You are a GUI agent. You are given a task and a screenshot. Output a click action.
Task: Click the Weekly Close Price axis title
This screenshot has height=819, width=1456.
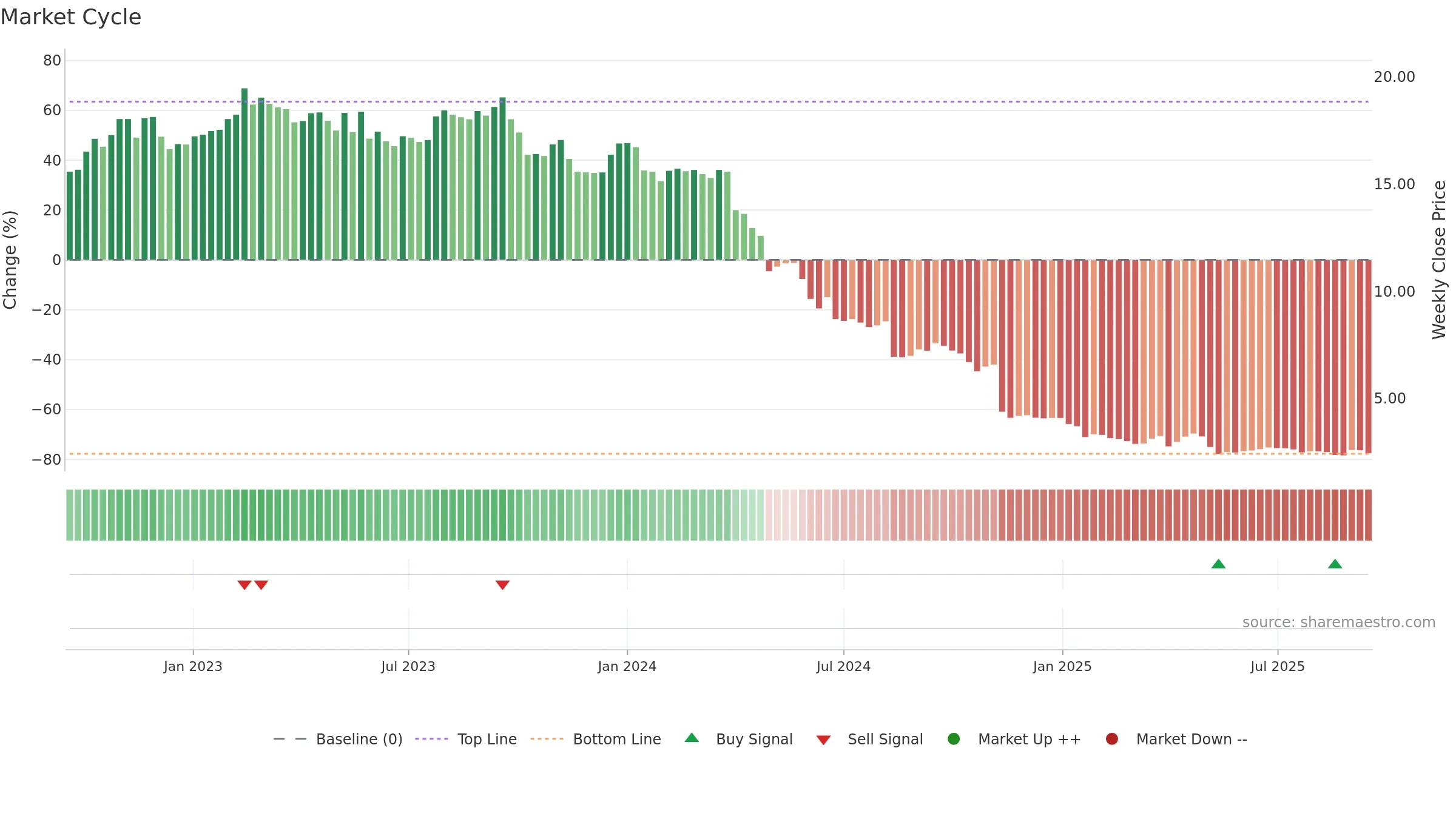[x=1439, y=260]
